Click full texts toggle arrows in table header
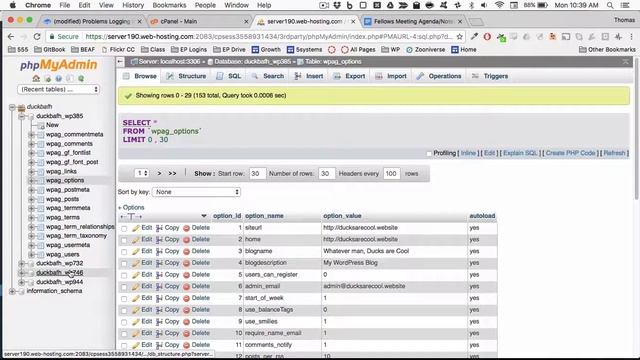 pyautogui.click(x=131, y=216)
